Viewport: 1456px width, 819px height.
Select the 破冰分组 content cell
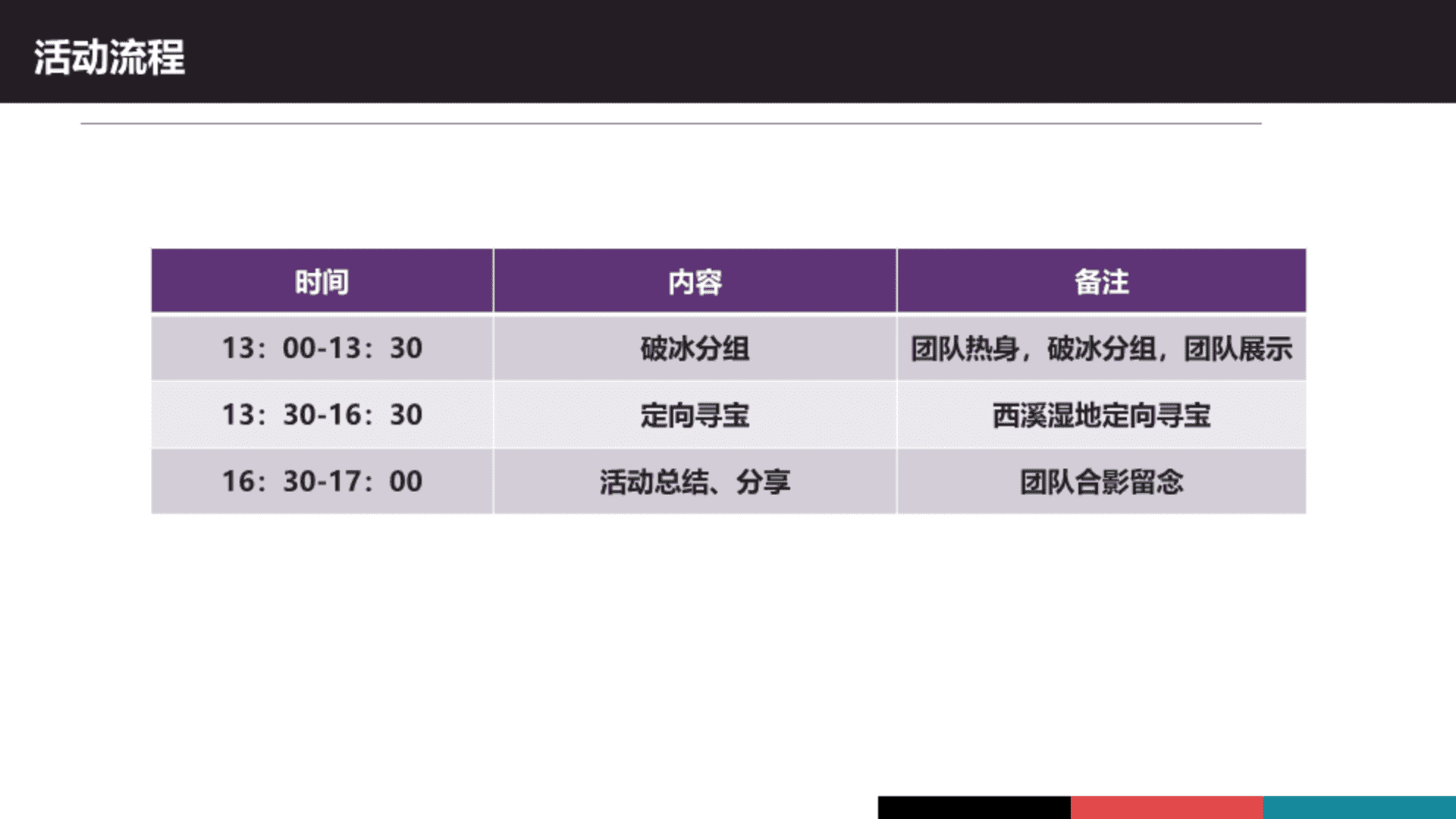pos(695,348)
